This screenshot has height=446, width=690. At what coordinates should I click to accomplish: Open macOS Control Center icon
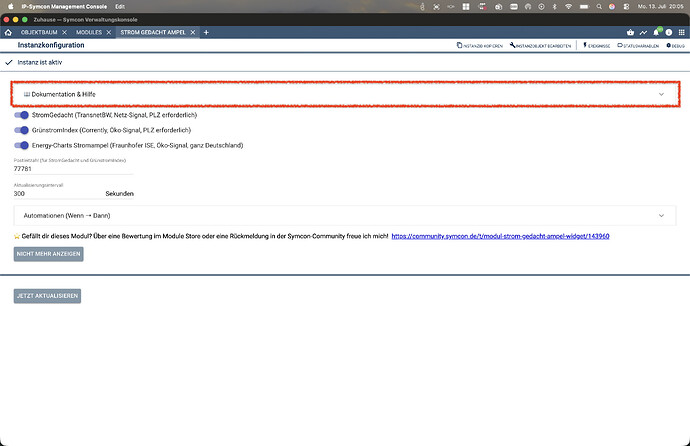tap(627, 7)
